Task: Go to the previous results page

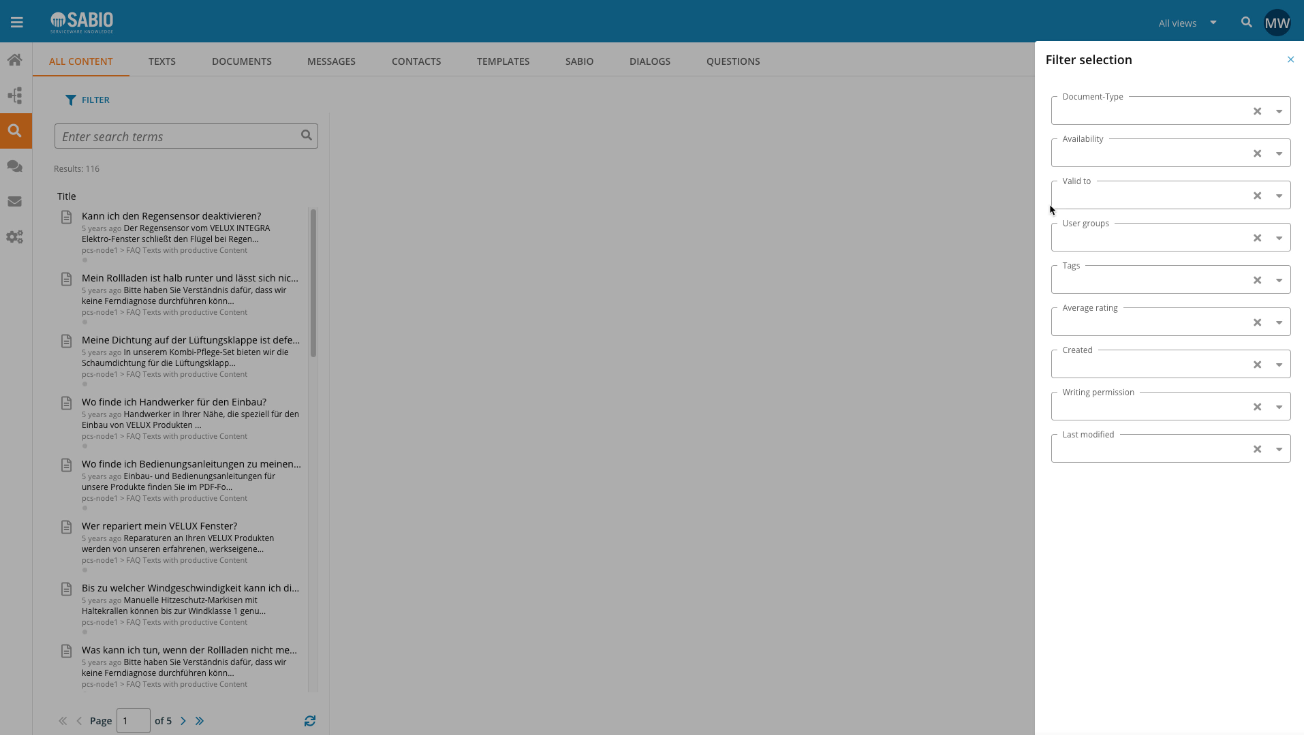Action: click(79, 720)
